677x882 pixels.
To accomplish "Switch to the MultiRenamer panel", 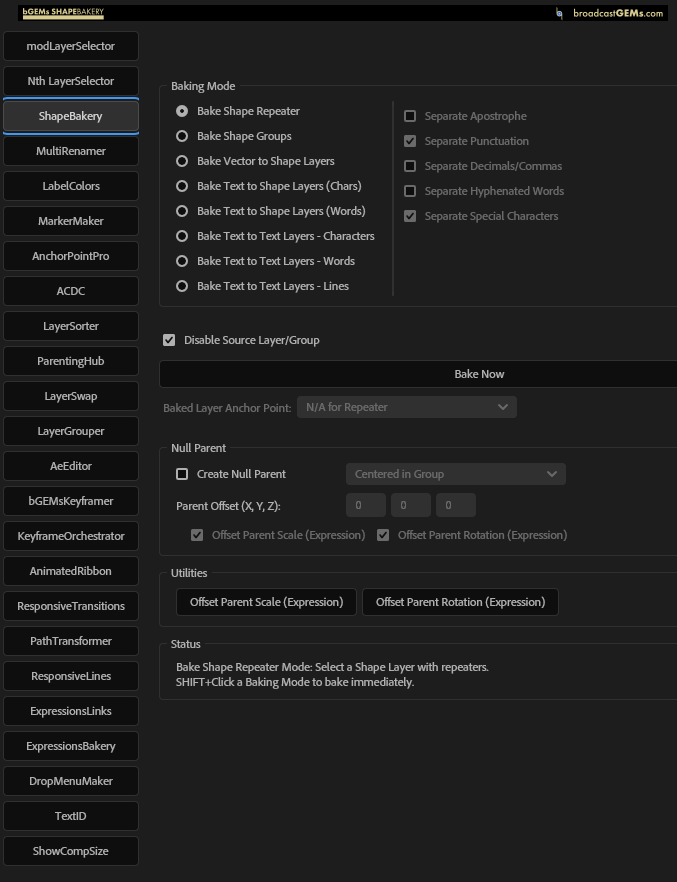I will (70, 151).
